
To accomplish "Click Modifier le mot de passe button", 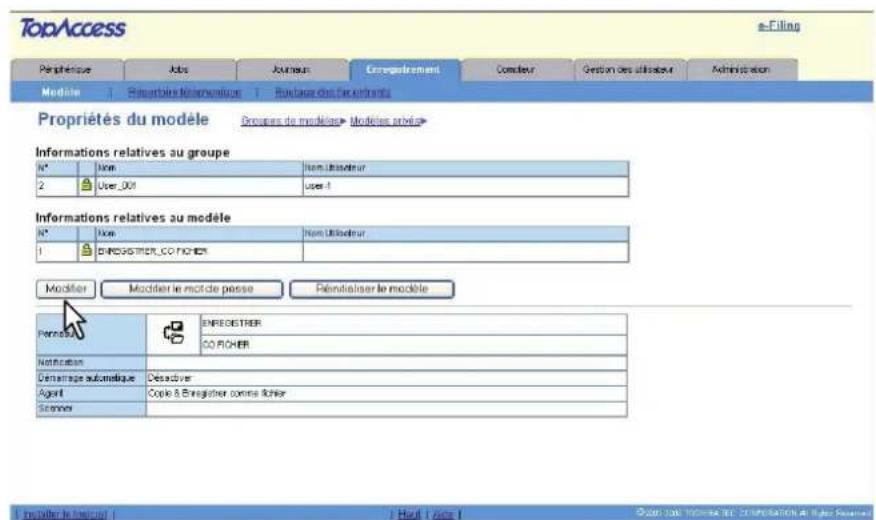I will point(192,289).
